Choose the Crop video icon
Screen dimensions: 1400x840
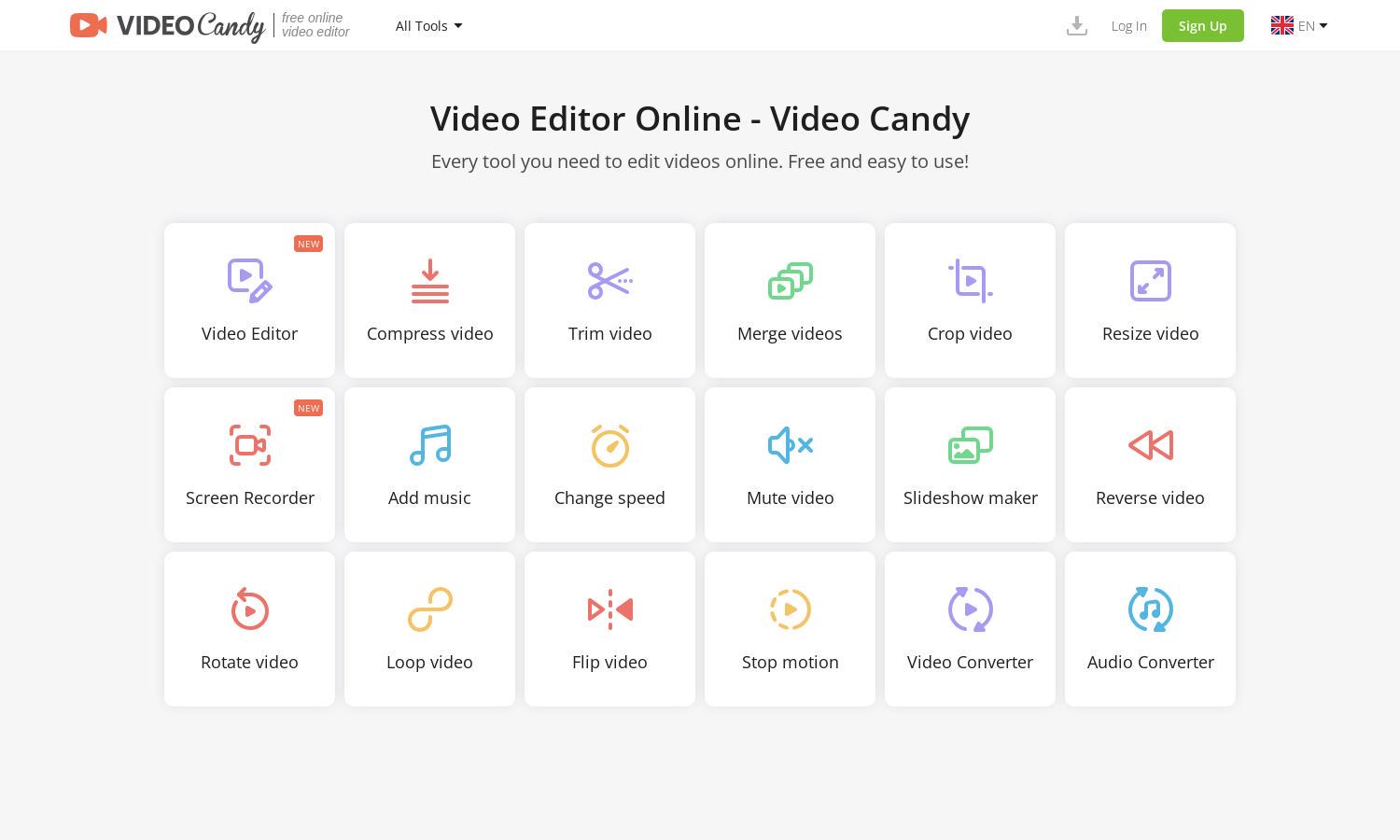971,281
